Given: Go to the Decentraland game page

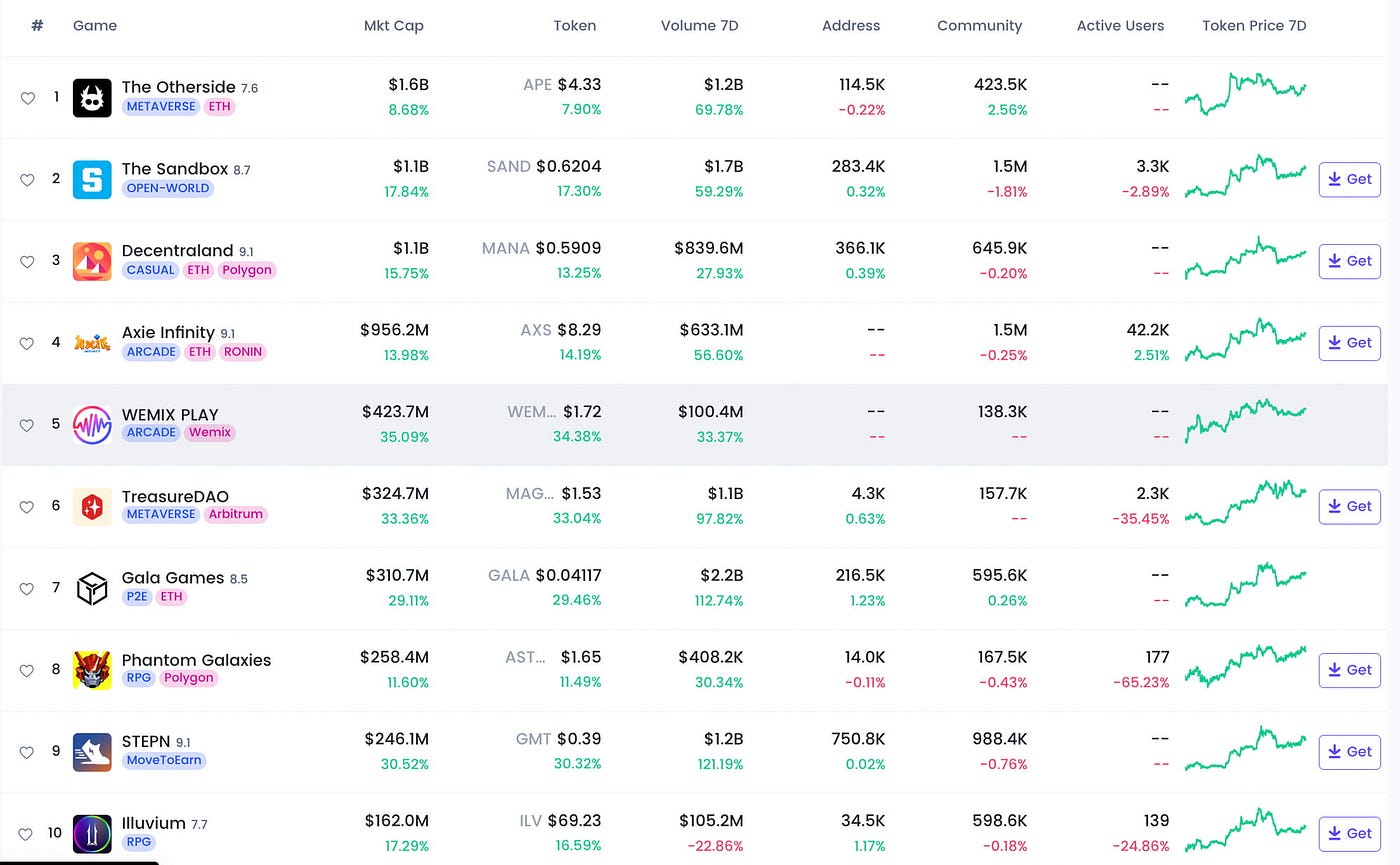Looking at the screenshot, I should pos(178,251).
